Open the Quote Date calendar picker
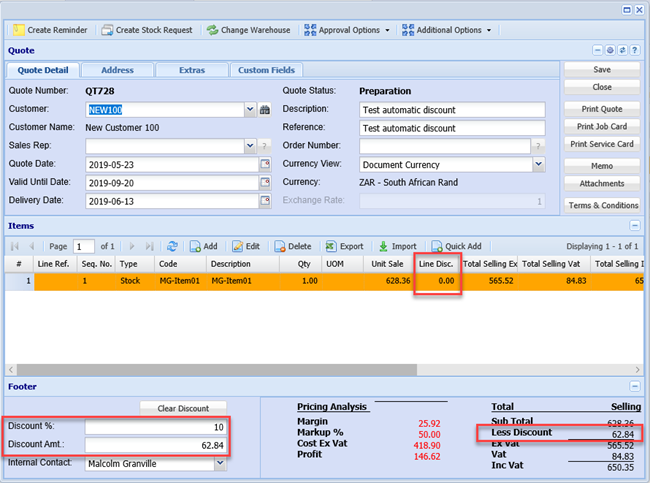The height and width of the screenshot is (483, 650). click(x=265, y=164)
